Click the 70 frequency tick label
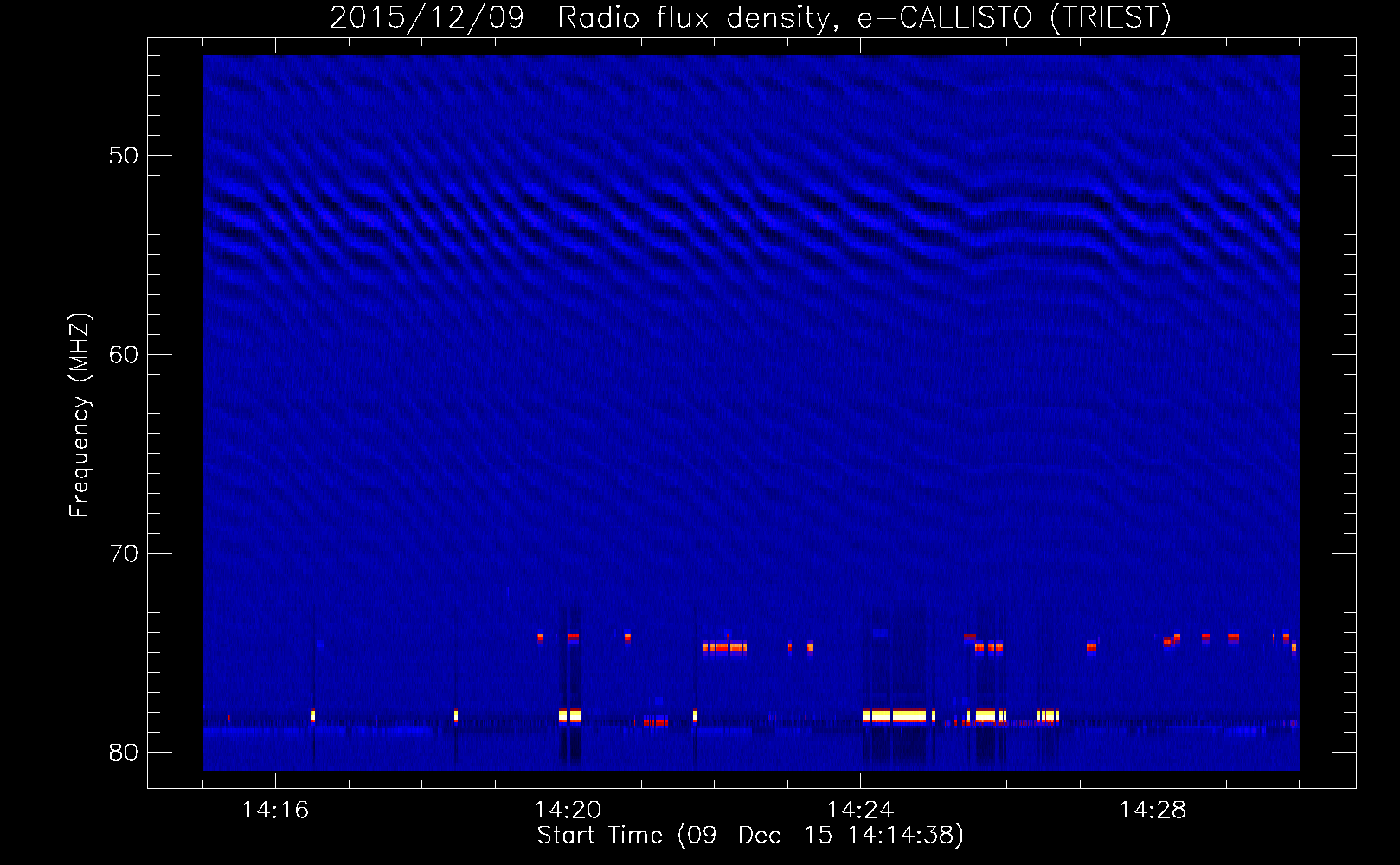The image size is (1400, 865). (x=124, y=554)
